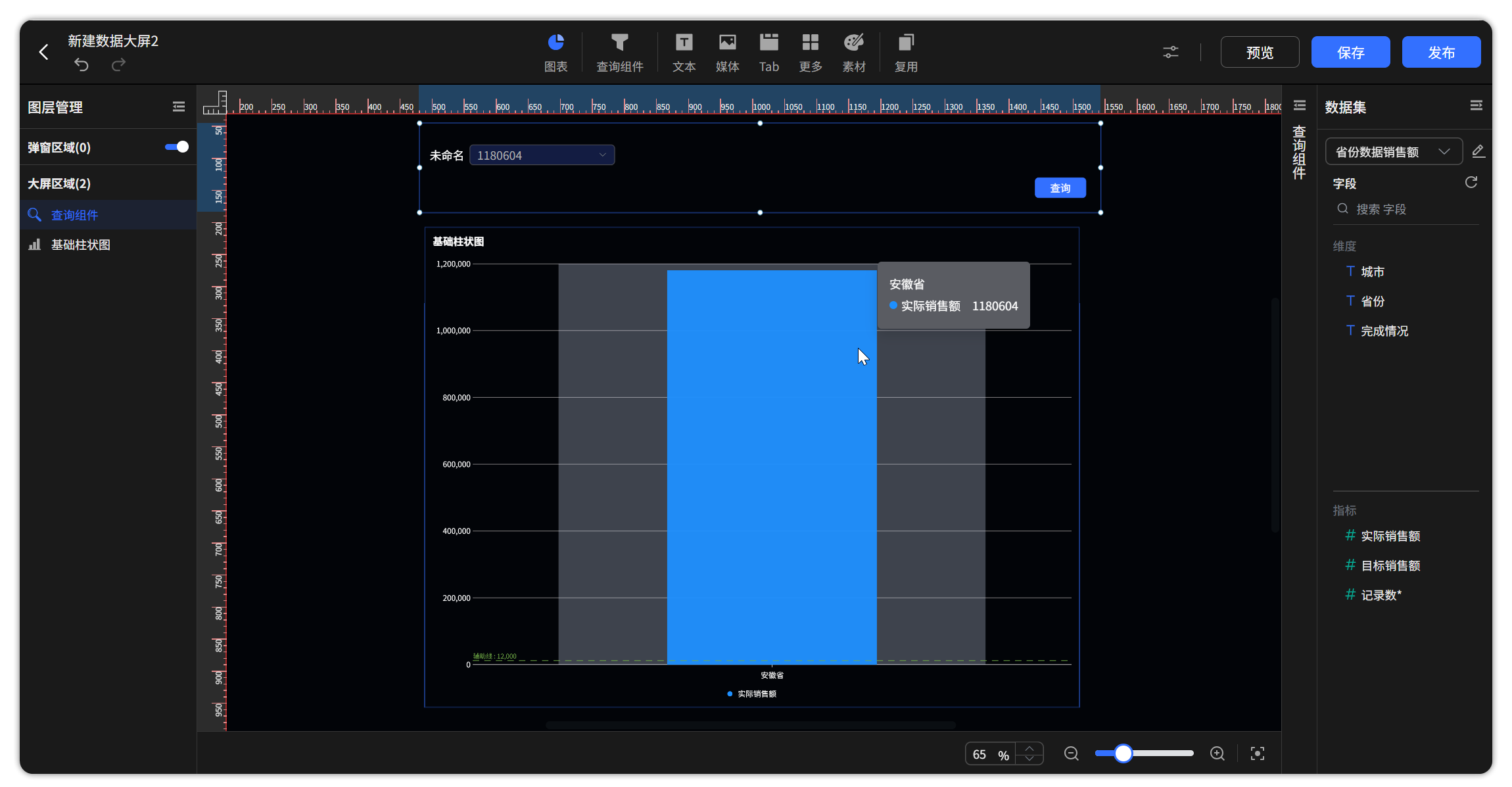Open the 素材 materials library
This screenshot has width=1512, height=787.
coord(854,53)
